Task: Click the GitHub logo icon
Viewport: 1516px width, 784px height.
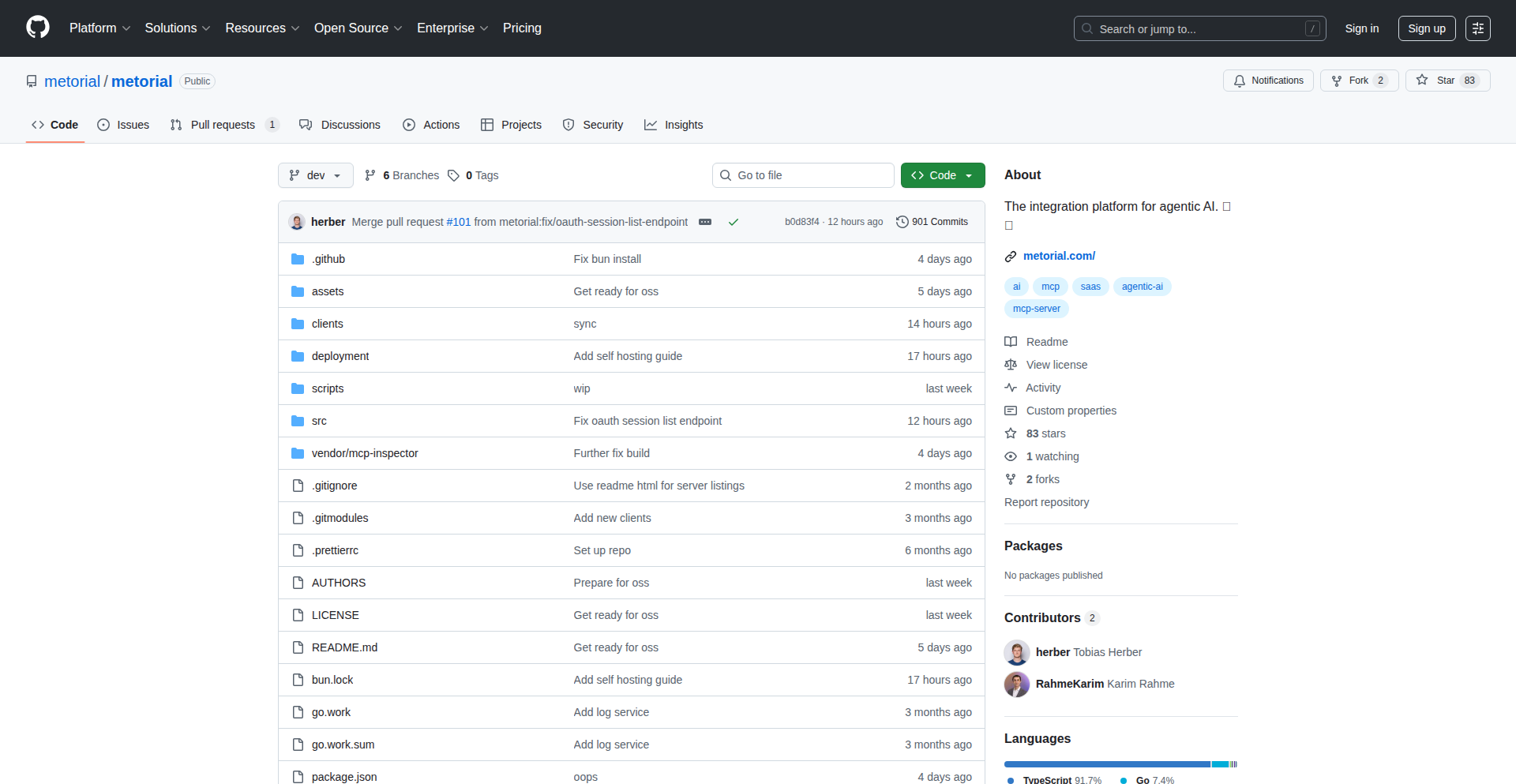Action: coord(38,28)
